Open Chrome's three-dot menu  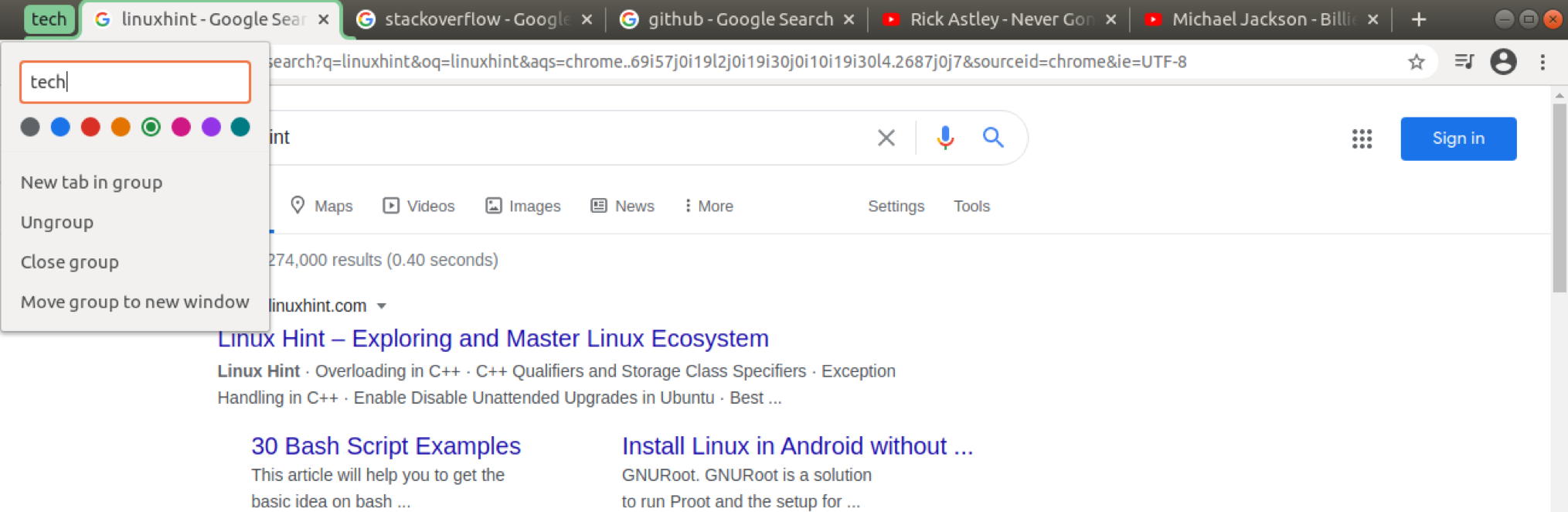(x=1542, y=62)
